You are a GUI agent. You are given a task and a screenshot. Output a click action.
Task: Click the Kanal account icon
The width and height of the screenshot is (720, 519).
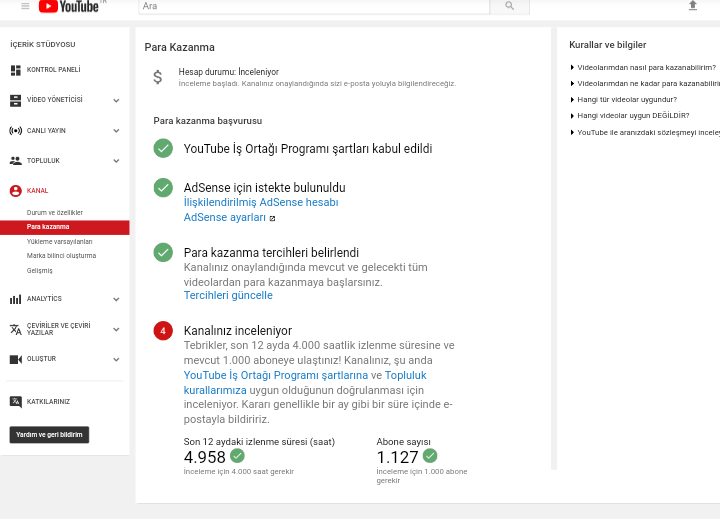[16, 191]
